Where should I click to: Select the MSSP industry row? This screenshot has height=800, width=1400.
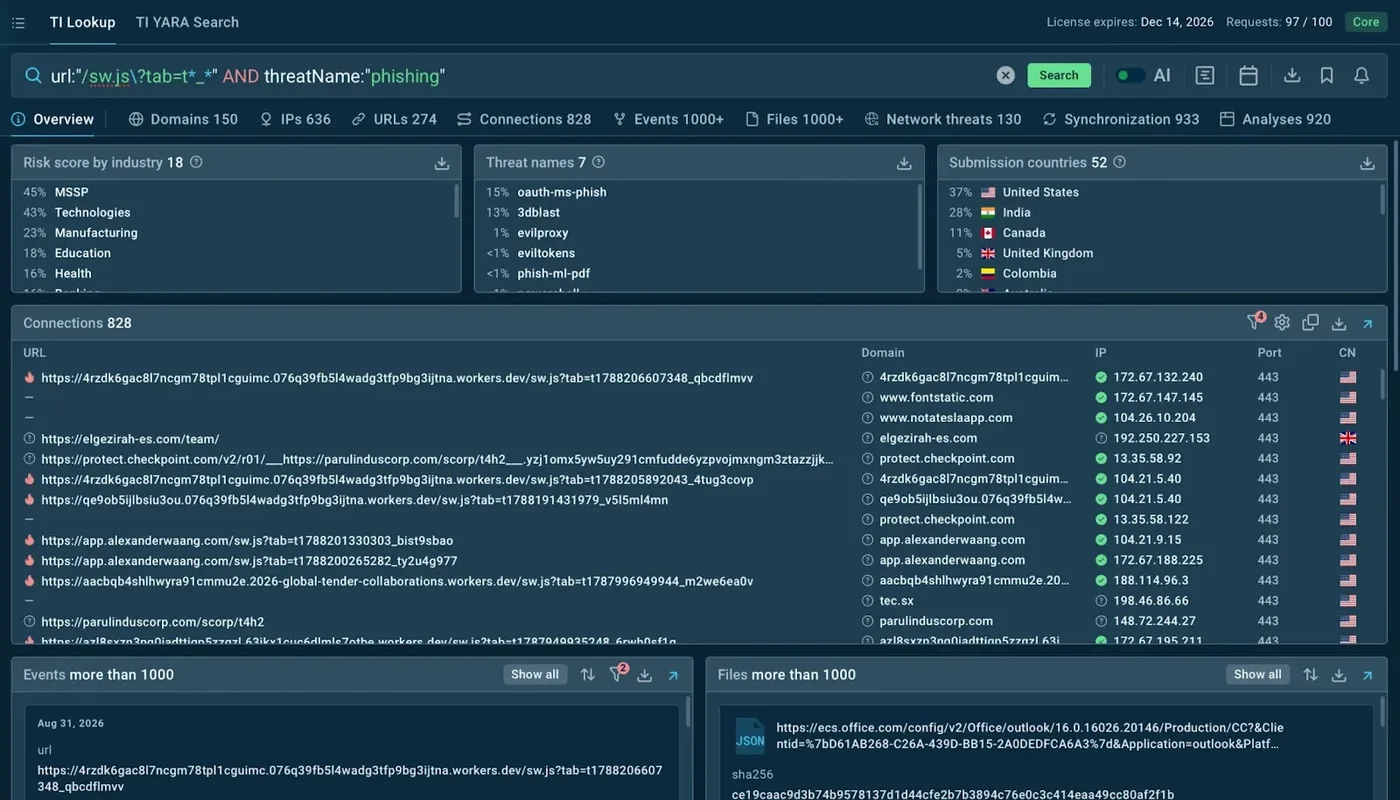pyautogui.click(x=71, y=192)
